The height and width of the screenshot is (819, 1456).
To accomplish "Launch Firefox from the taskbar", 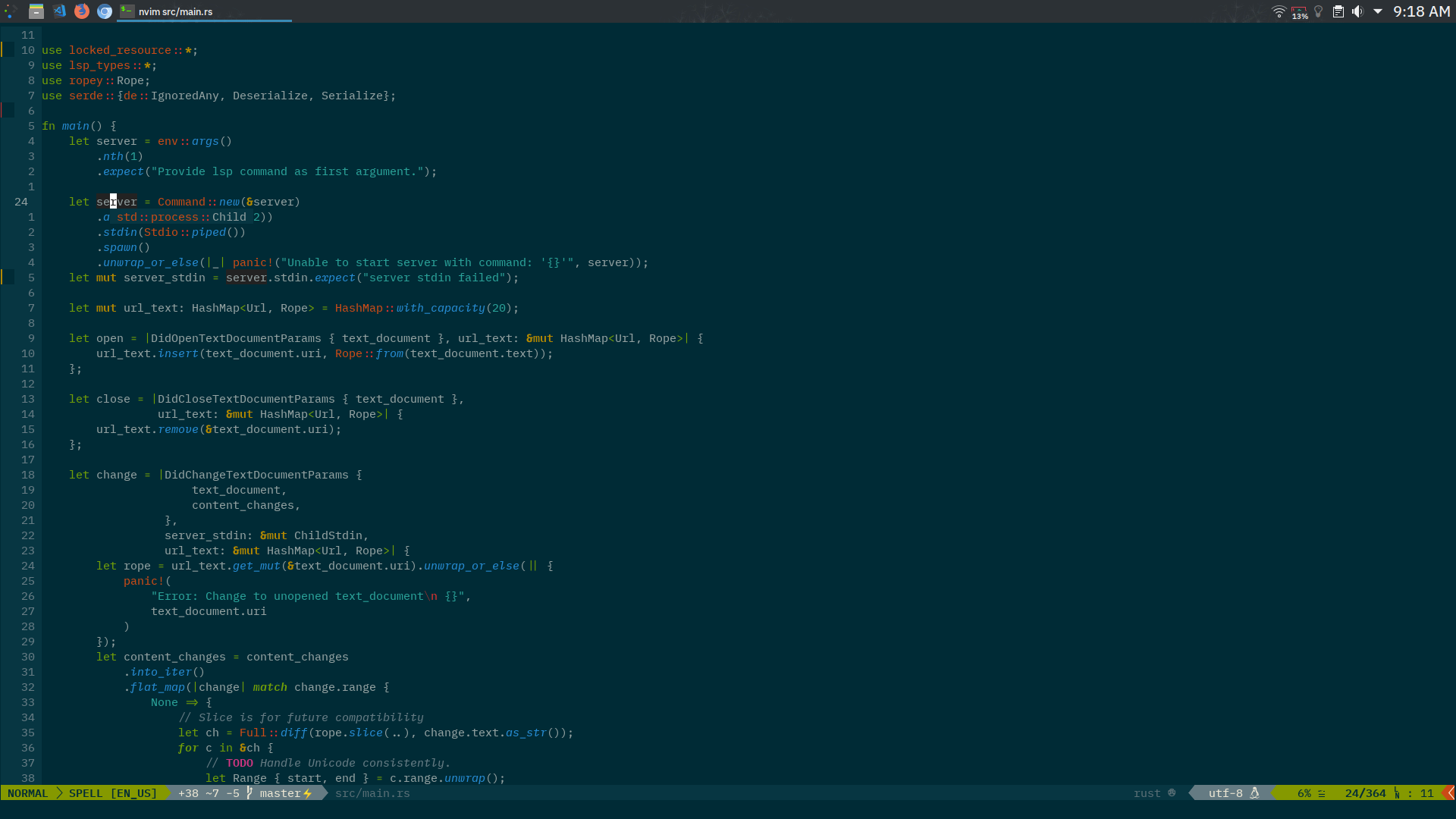I will coord(82,11).
